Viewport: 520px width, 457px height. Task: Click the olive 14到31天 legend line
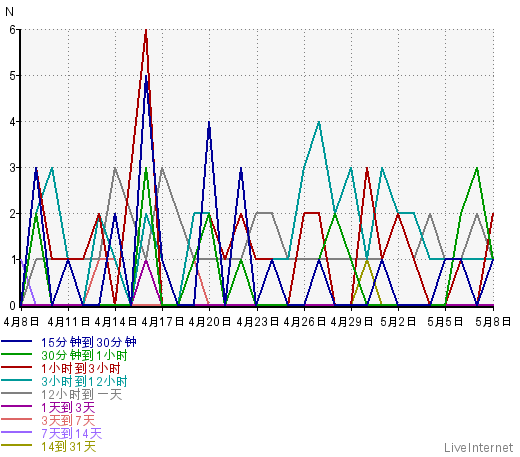[17, 445]
